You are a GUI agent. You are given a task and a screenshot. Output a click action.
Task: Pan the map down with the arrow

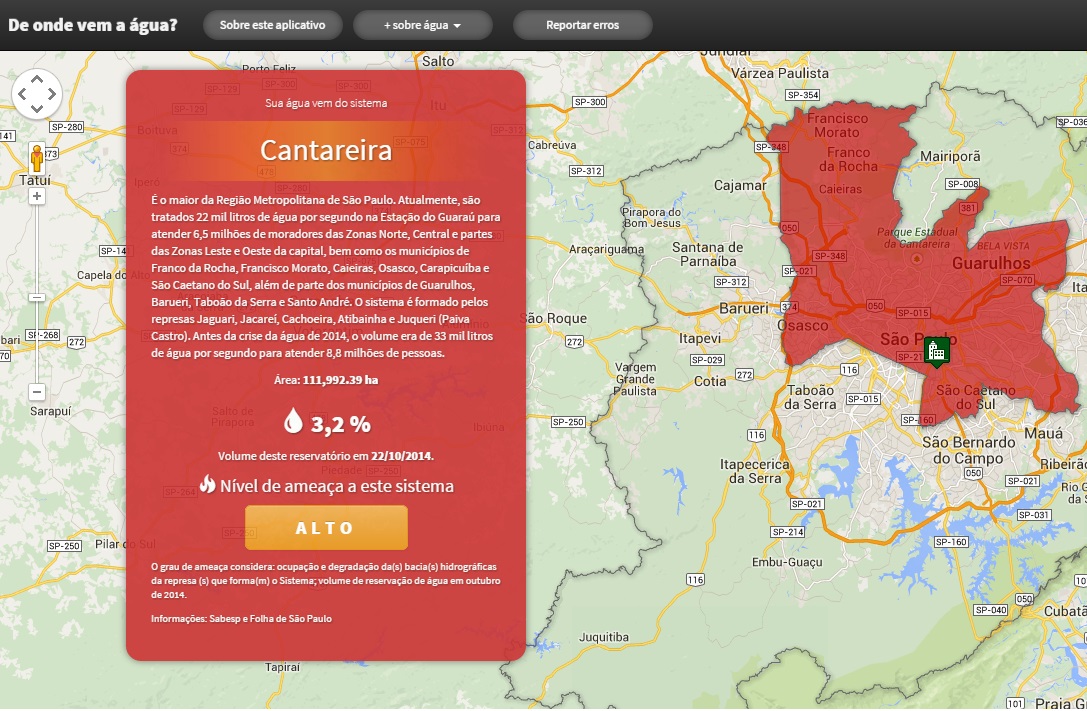[x=37, y=107]
